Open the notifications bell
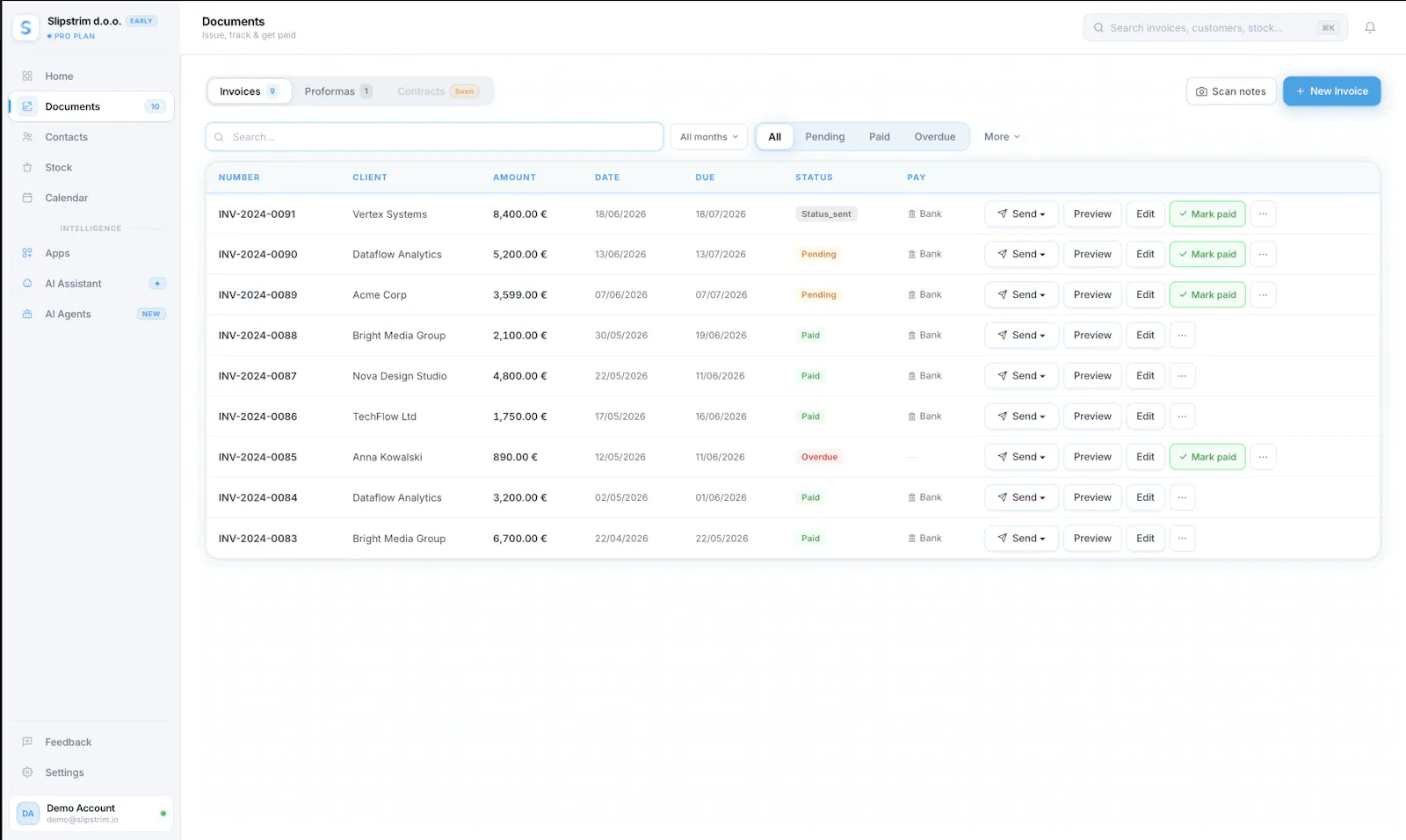 coord(1369,27)
